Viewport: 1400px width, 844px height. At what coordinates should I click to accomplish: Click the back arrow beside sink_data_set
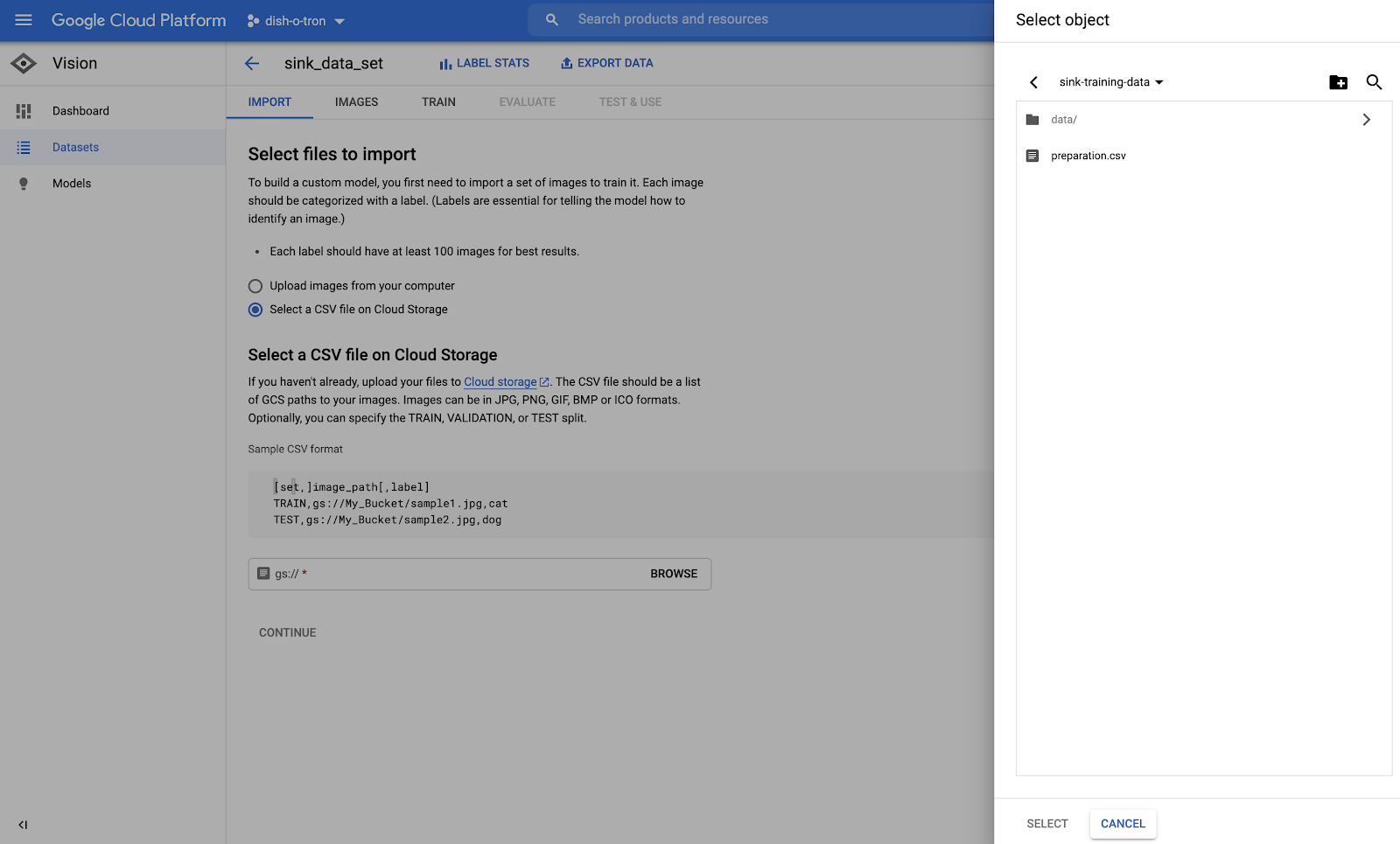click(252, 63)
